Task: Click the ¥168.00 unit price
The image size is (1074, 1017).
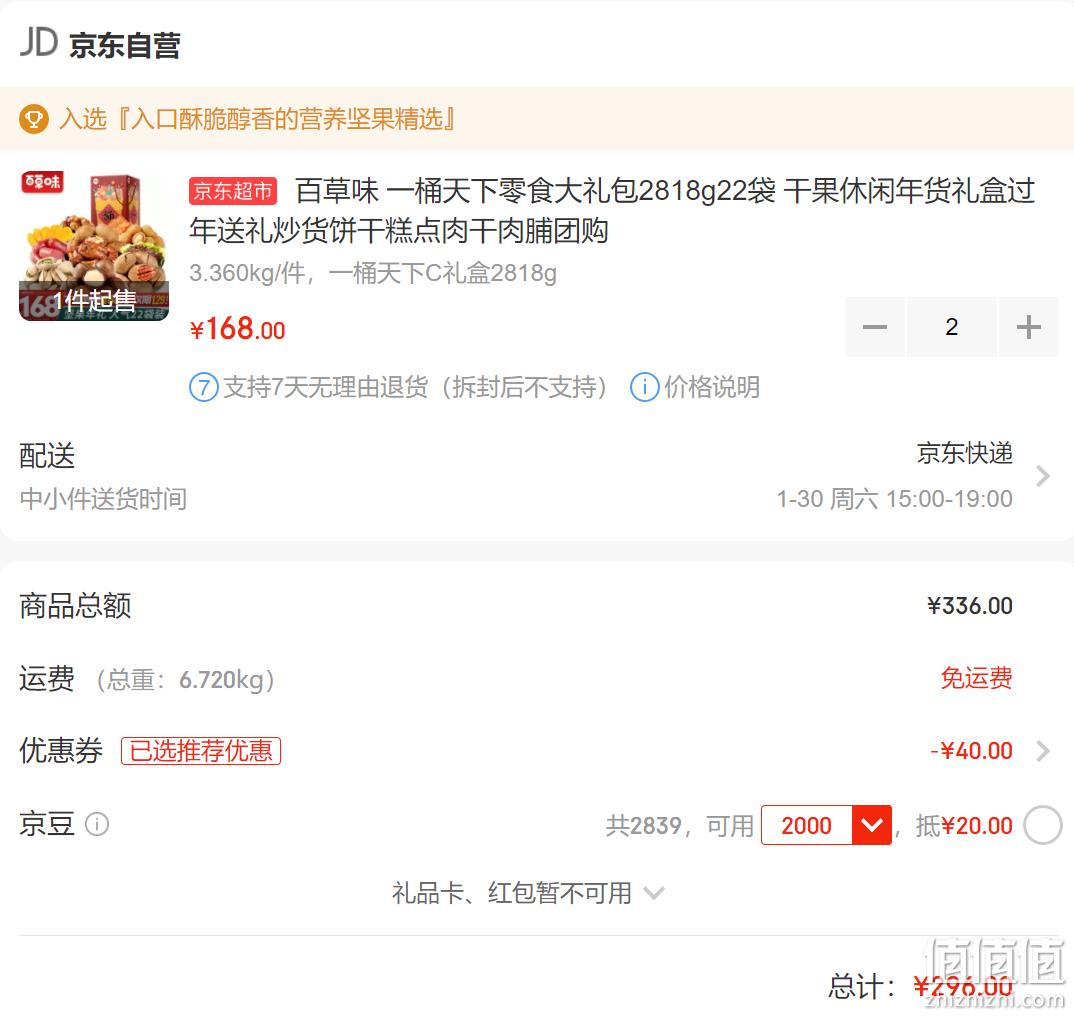Action: (x=237, y=329)
